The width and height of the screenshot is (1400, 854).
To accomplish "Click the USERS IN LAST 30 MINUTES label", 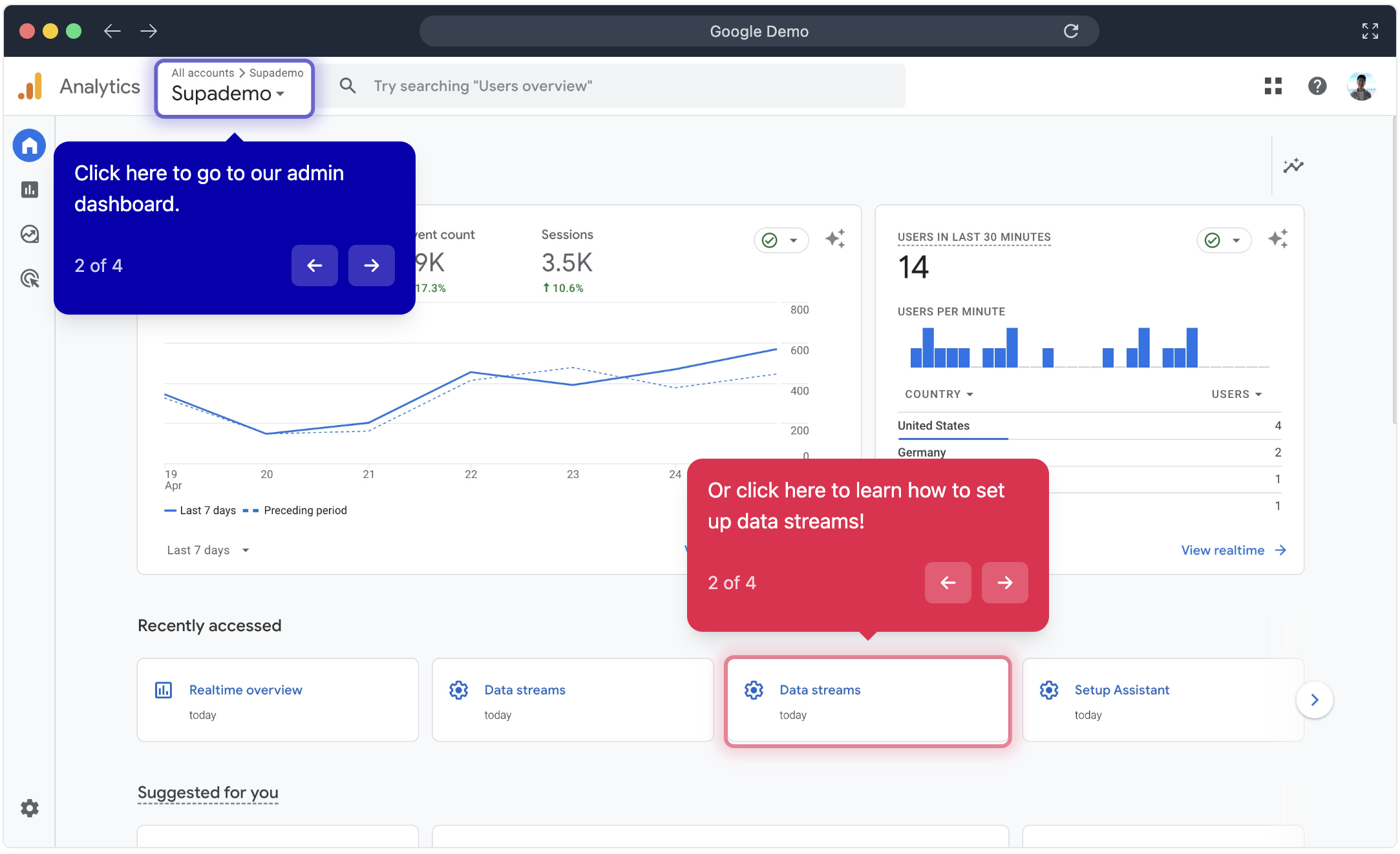I will pyautogui.click(x=974, y=237).
